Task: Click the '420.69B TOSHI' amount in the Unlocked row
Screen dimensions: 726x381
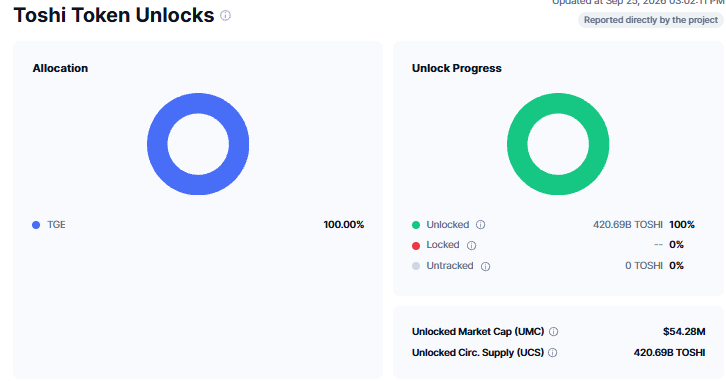Action: tap(627, 225)
